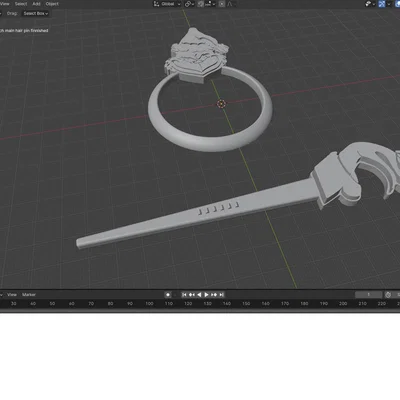Click the auto keying record button
Image resolution: width=400 pixels, height=400 pixels.
coord(168,295)
